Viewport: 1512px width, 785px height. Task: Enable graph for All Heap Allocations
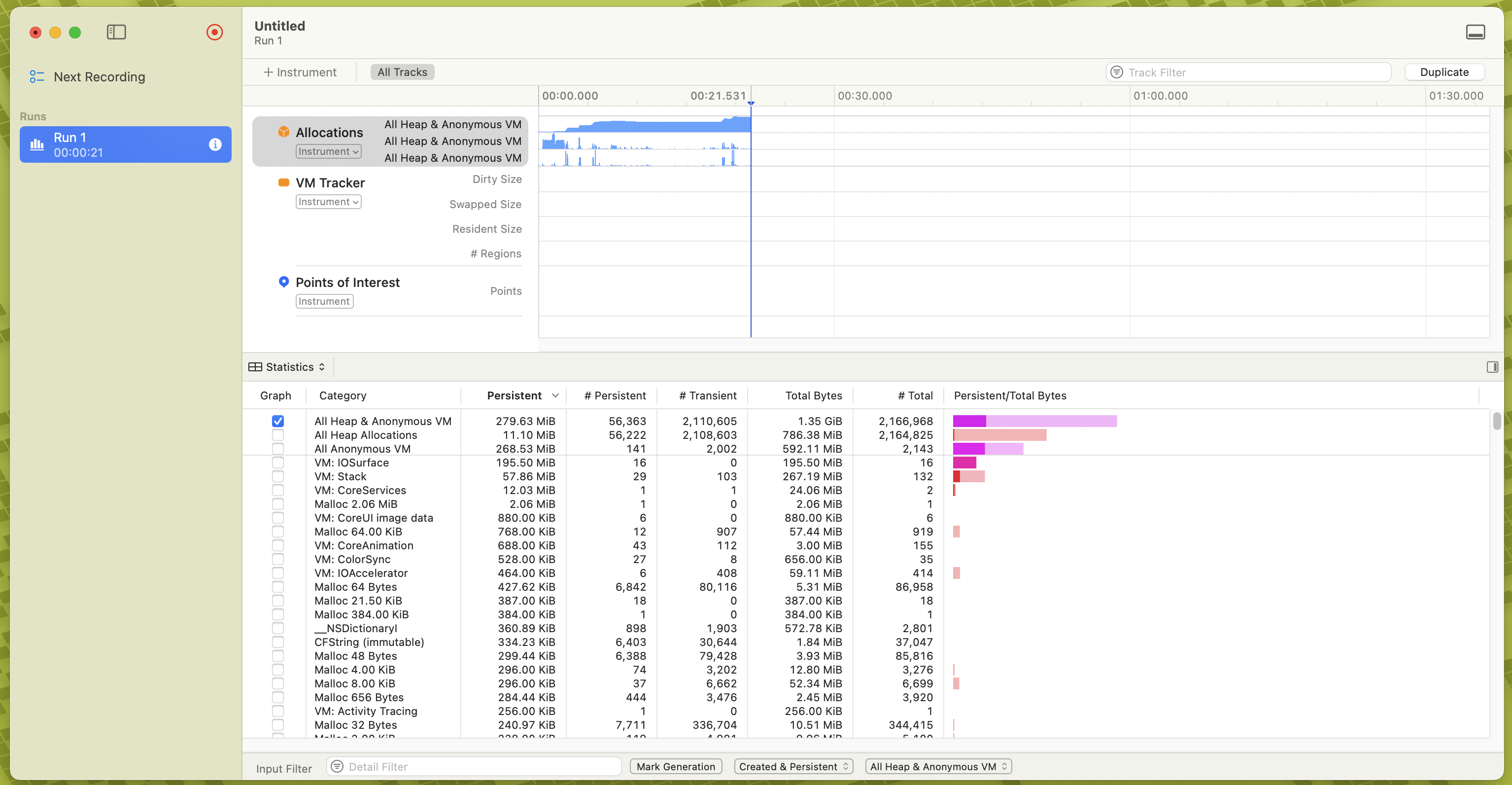click(x=277, y=435)
